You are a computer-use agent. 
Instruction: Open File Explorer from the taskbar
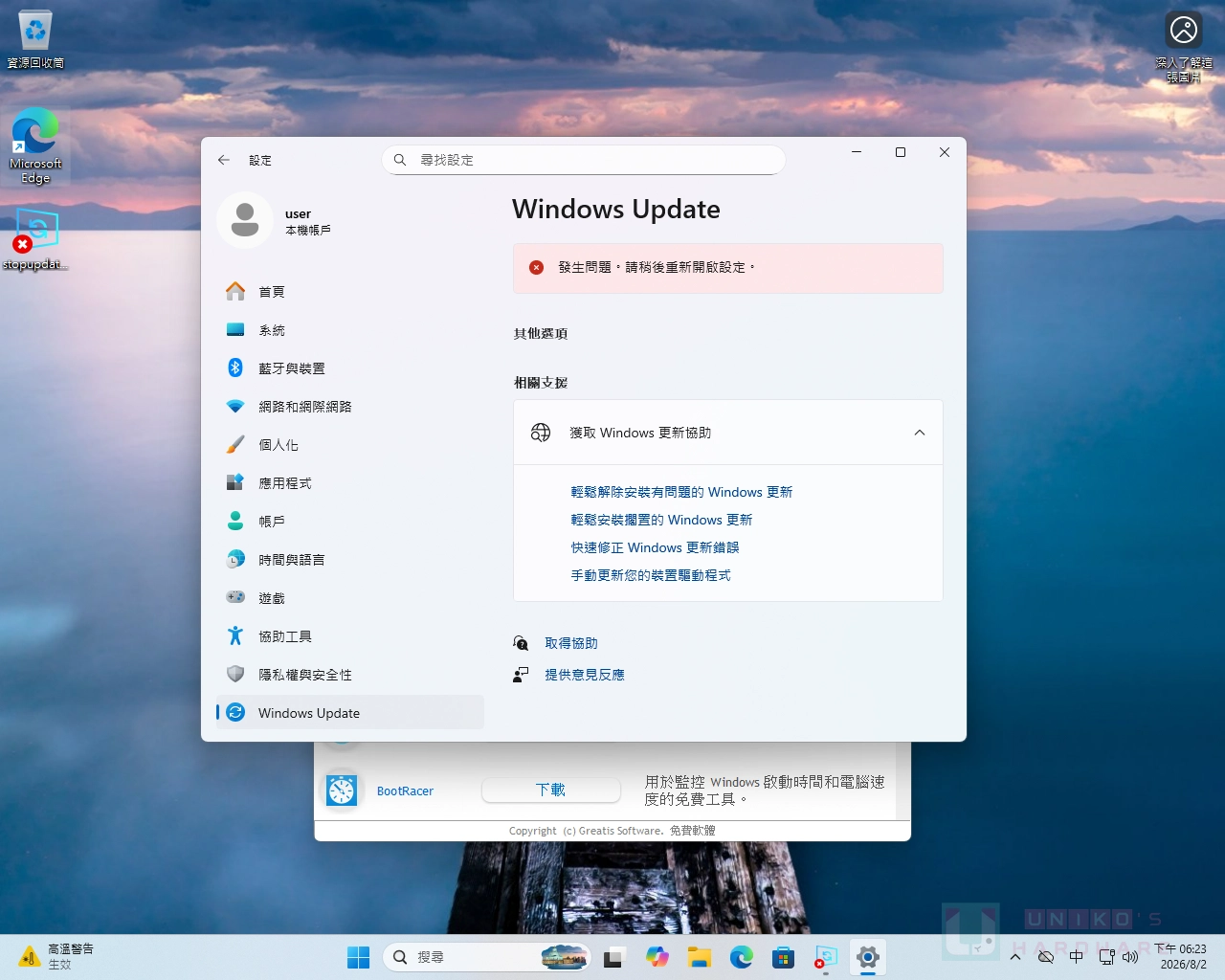[699, 957]
